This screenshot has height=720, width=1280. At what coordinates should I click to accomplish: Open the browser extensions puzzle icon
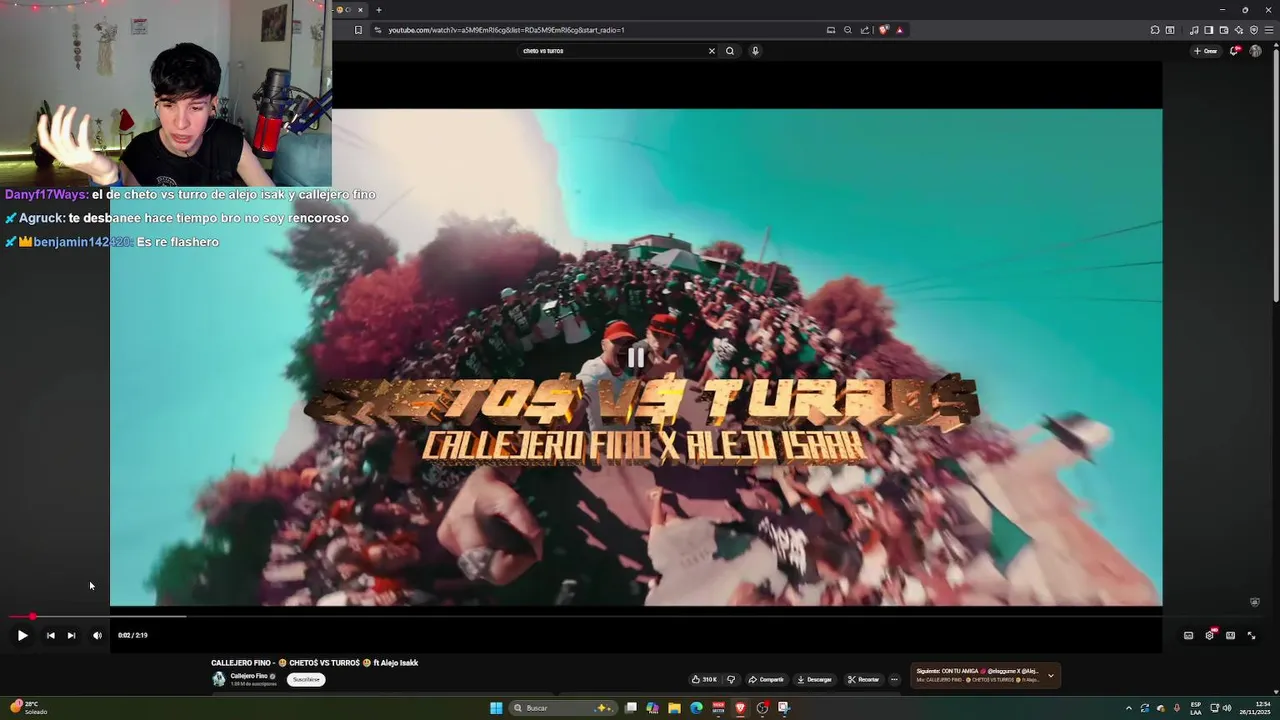[x=1155, y=30]
